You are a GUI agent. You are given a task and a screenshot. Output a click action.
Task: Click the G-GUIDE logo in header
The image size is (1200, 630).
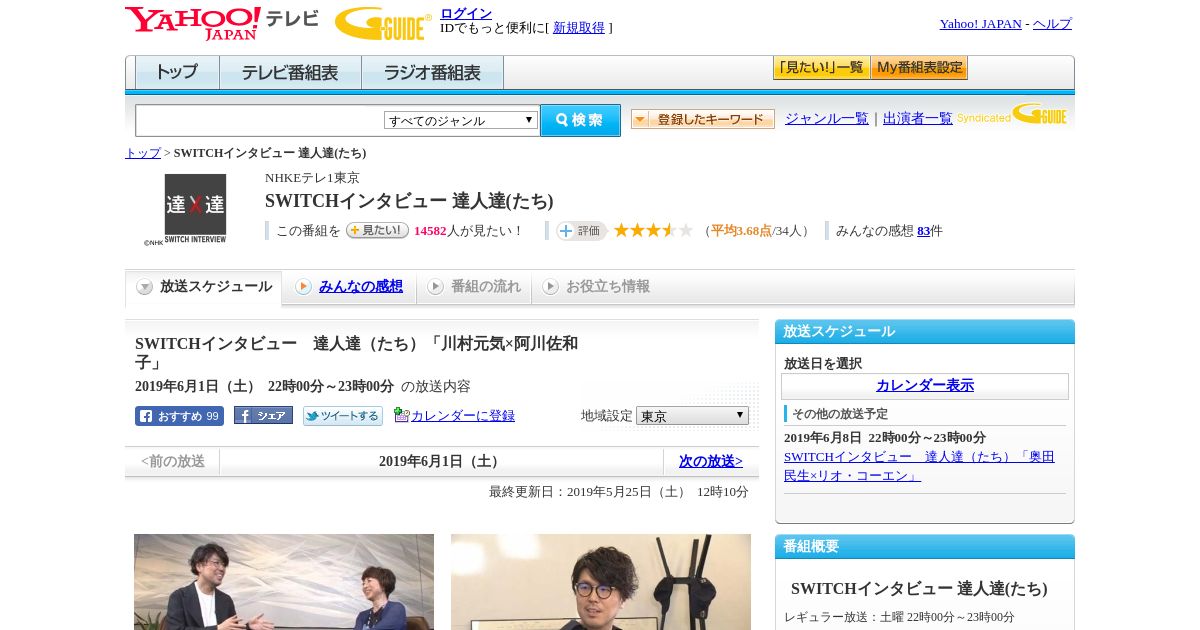pyautogui.click(x=383, y=24)
